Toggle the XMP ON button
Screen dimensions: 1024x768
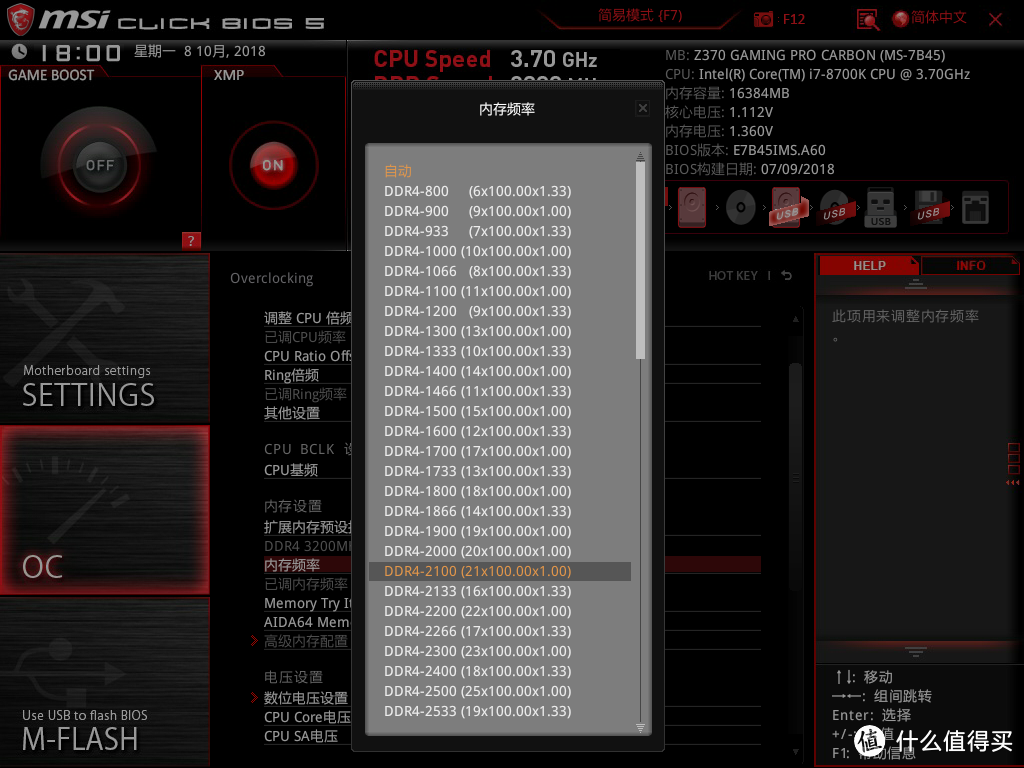(x=273, y=165)
